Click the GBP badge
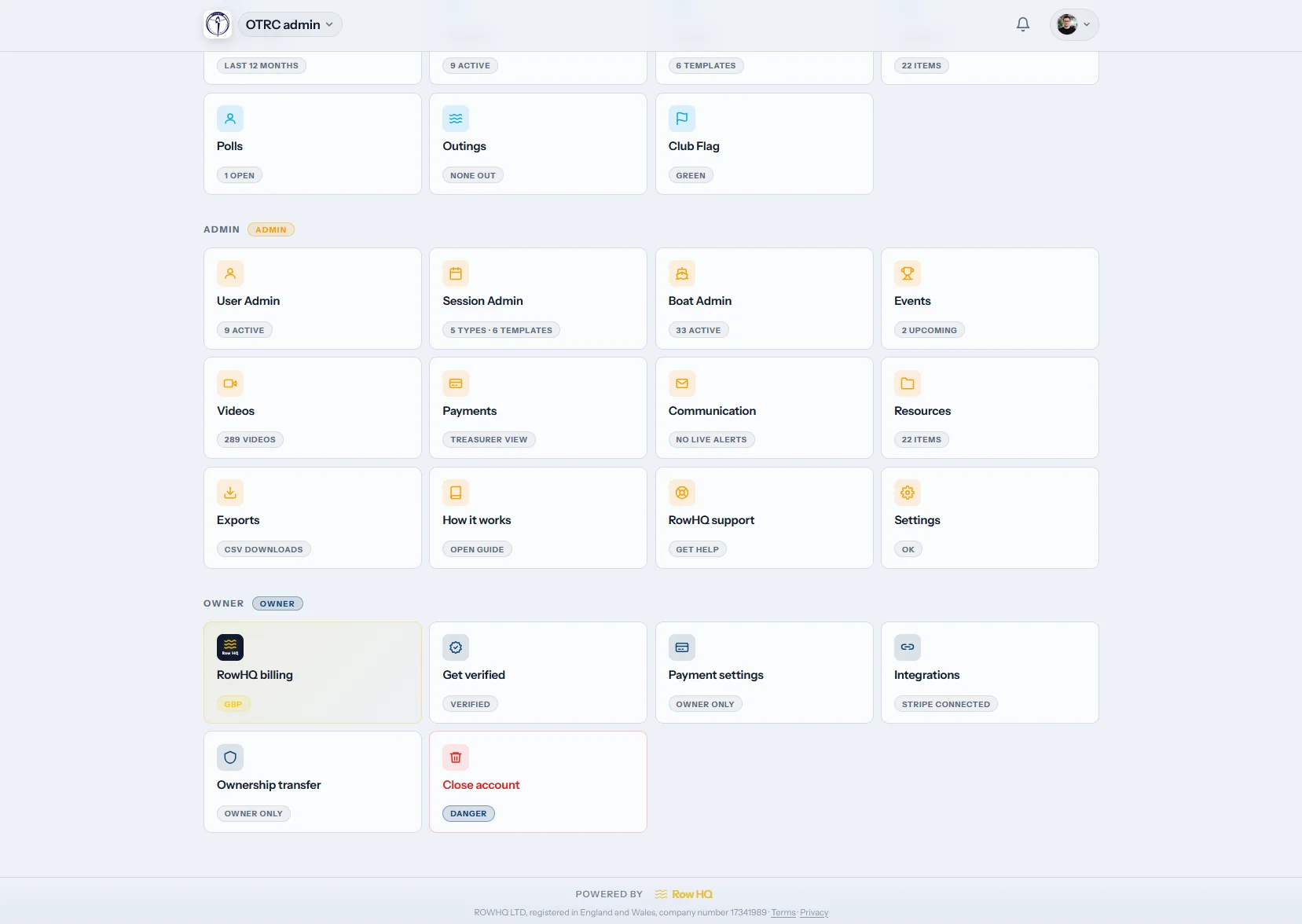The image size is (1302, 924). click(233, 704)
